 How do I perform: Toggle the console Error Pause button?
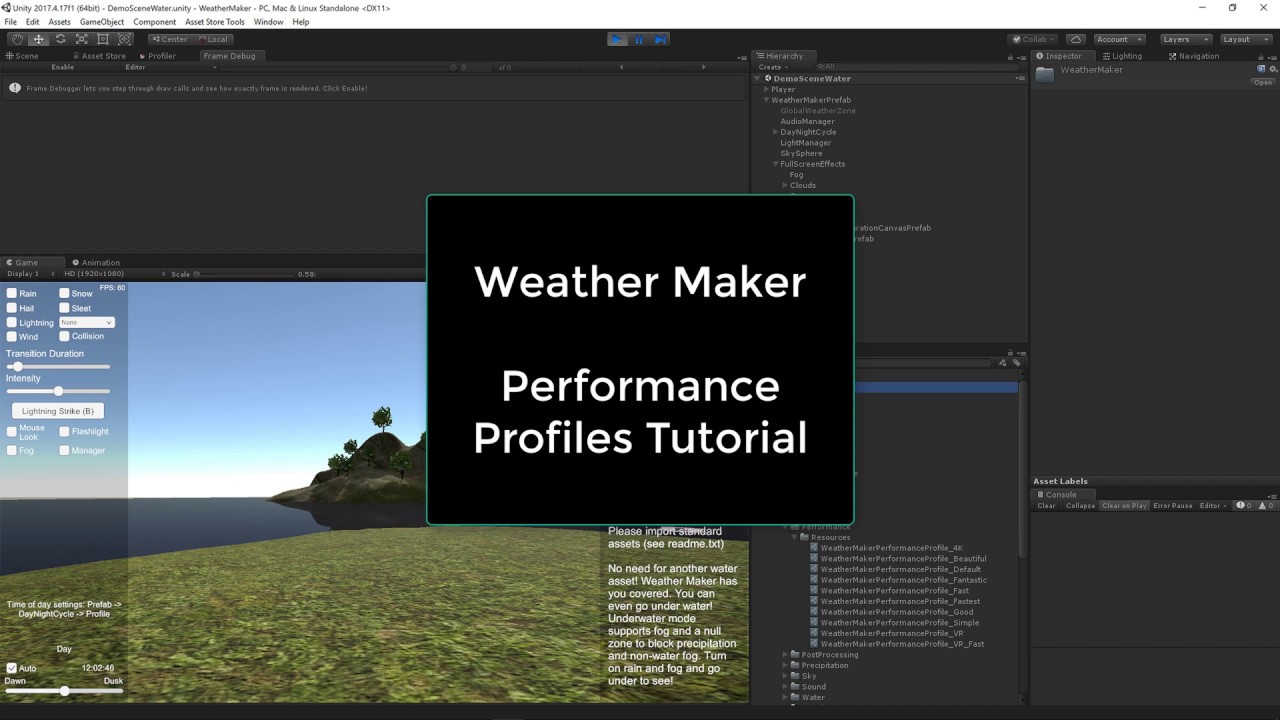tap(1173, 506)
